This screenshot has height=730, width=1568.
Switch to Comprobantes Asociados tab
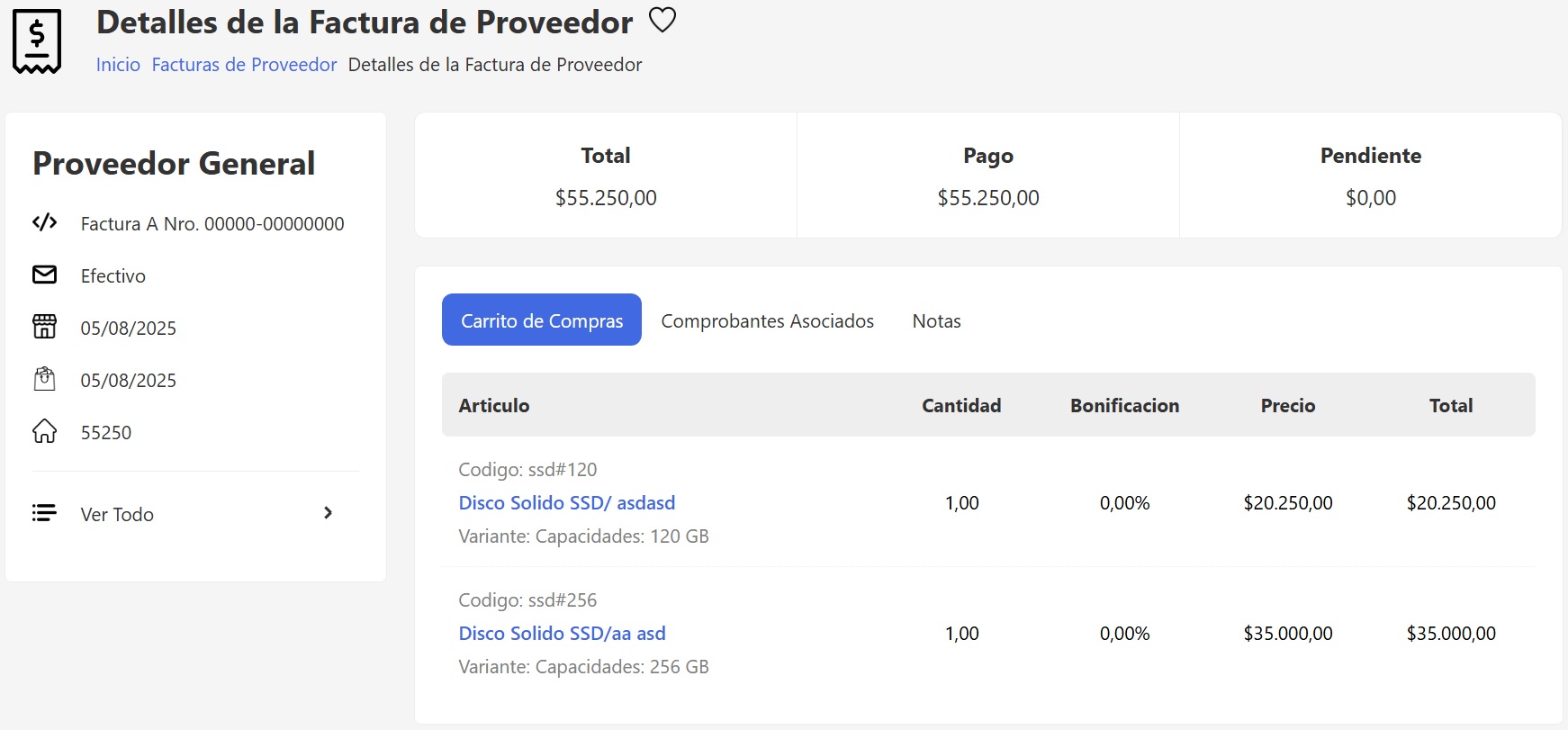pos(767,321)
